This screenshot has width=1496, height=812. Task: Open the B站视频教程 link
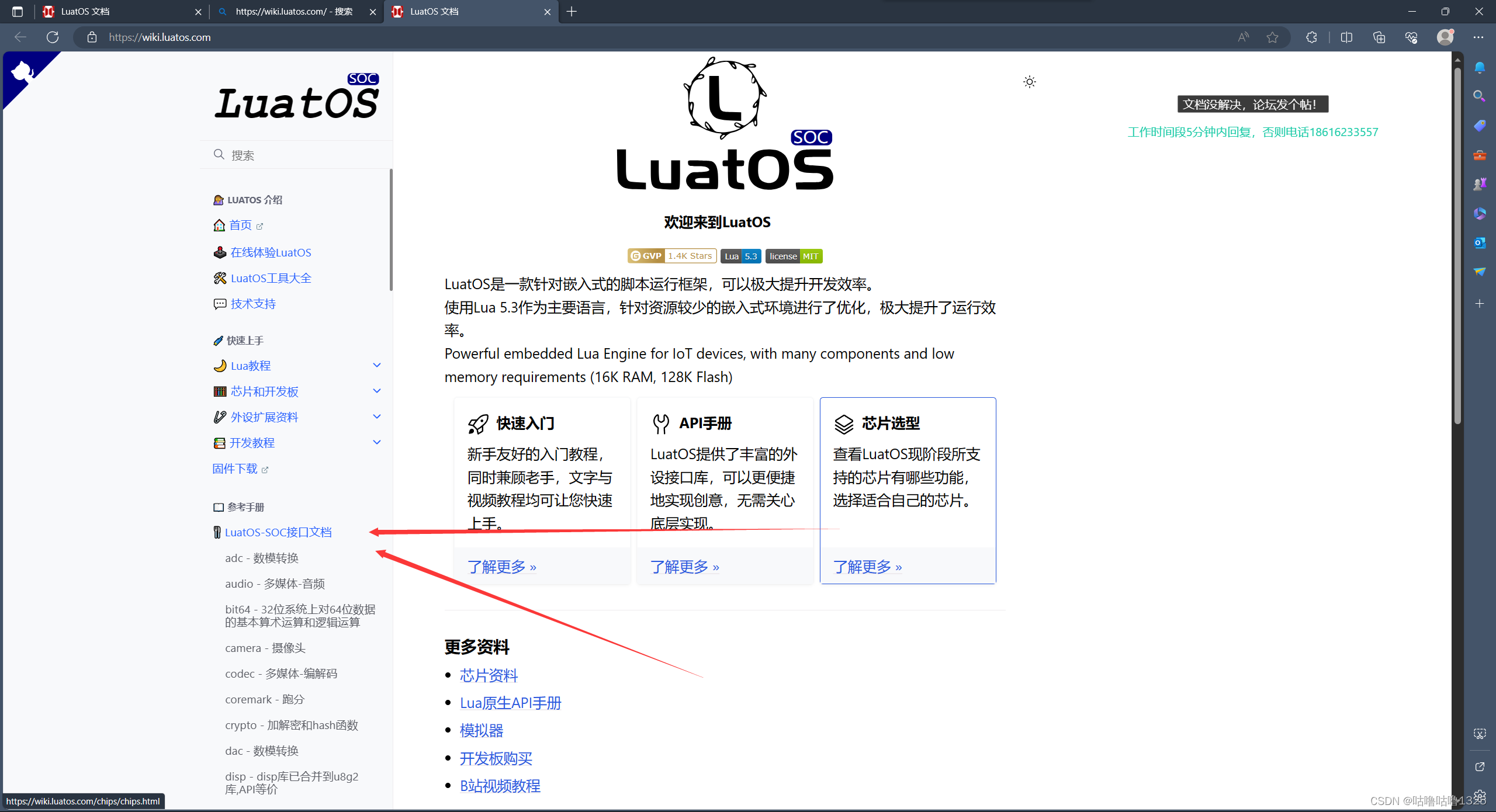pos(500,786)
